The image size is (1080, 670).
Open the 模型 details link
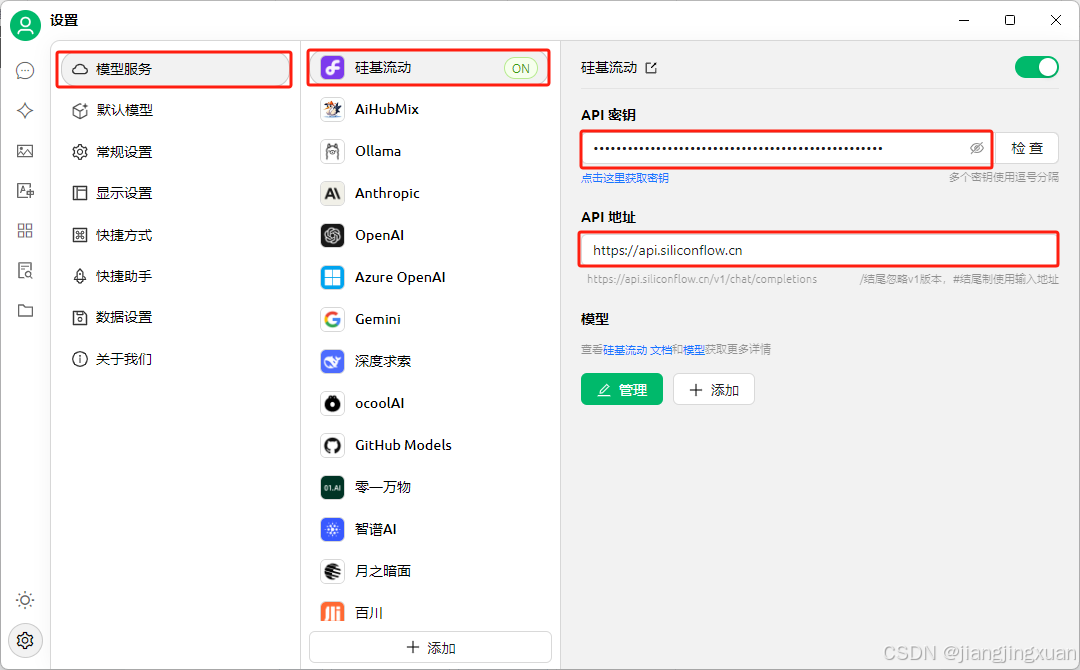click(694, 350)
